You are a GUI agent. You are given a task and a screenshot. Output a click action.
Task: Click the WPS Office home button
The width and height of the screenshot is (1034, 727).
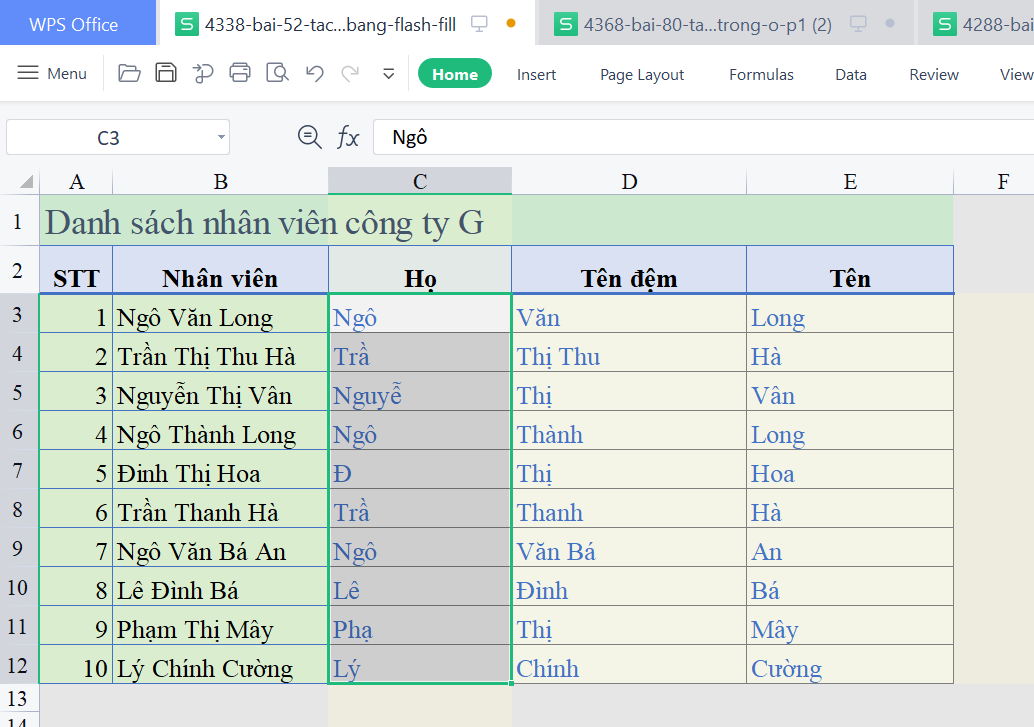tap(74, 24)
